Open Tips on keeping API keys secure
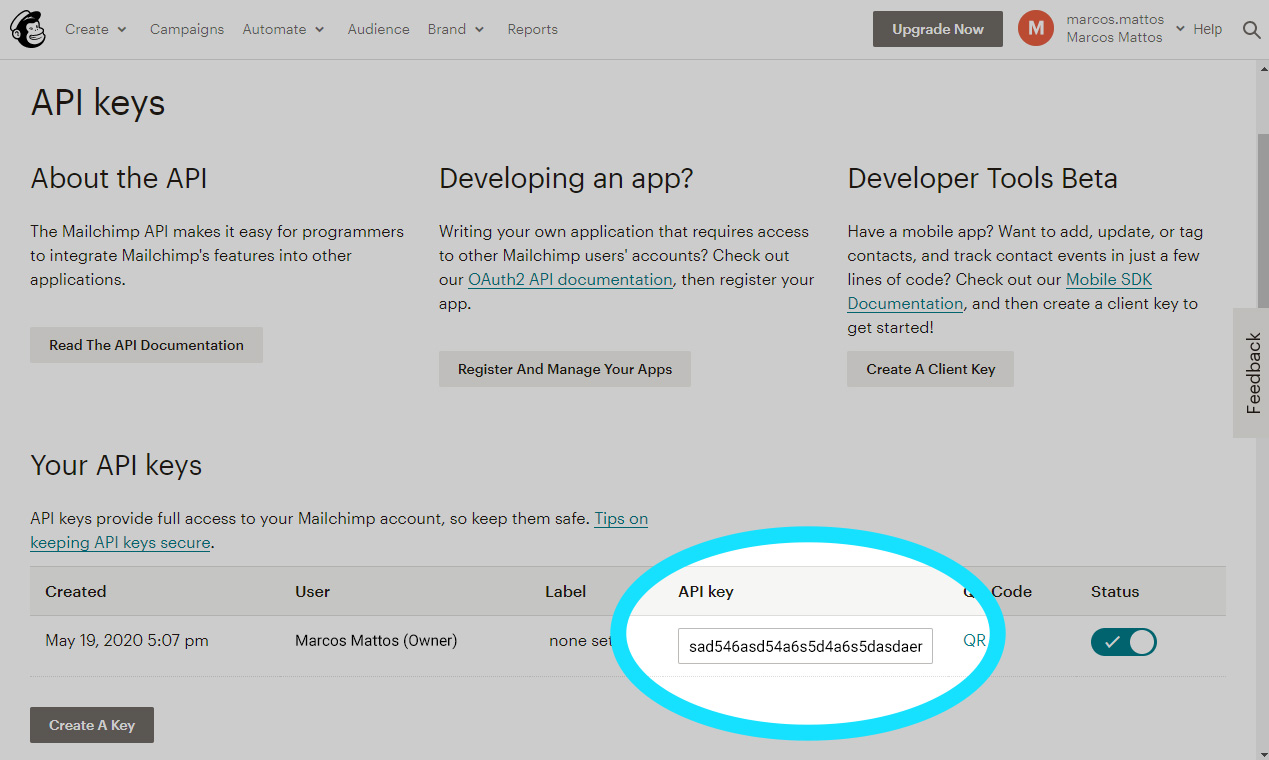Viewport: 1269px width, 760px height. click(339, 531)
